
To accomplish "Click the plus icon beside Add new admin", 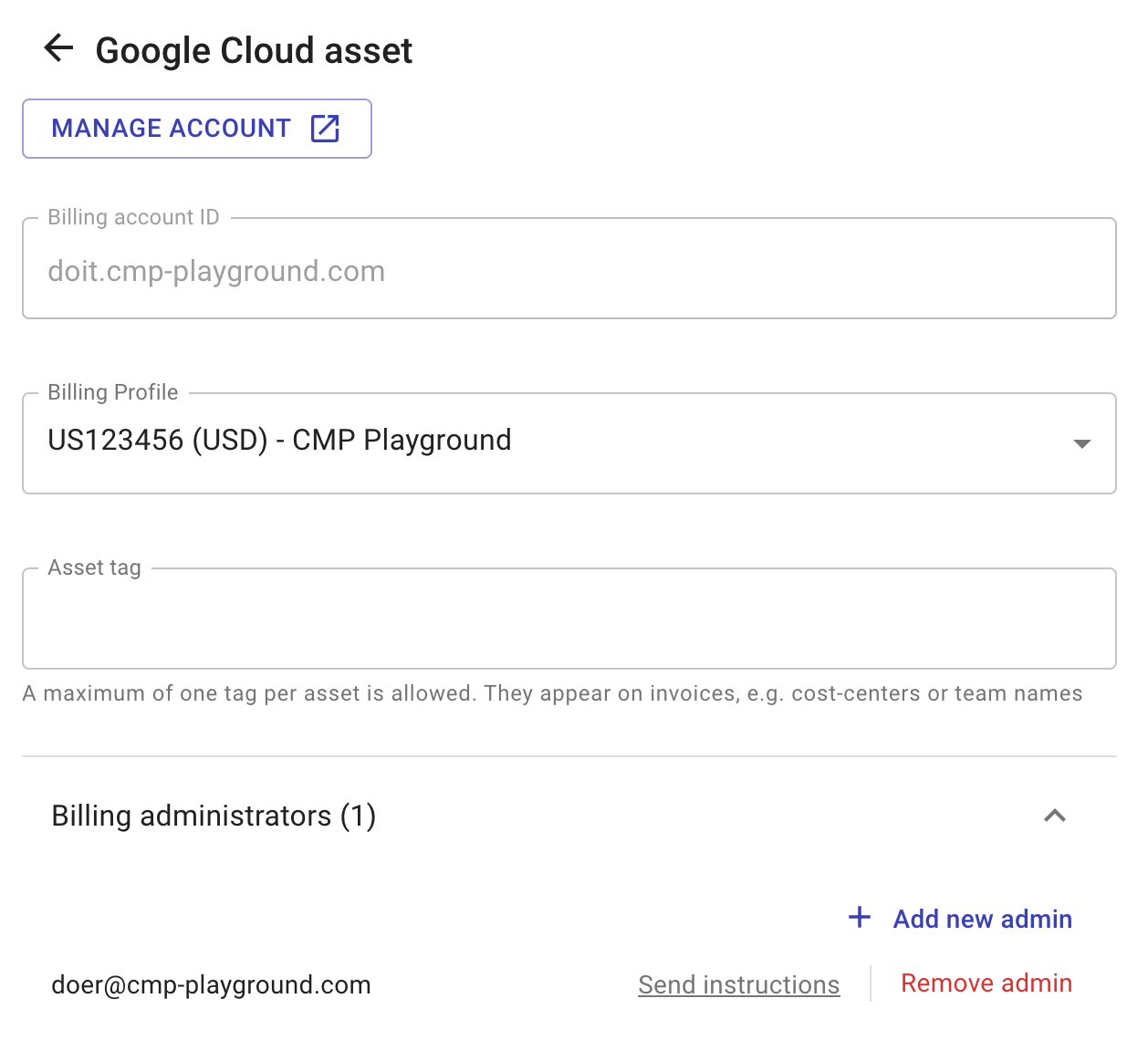I will 859,918.
